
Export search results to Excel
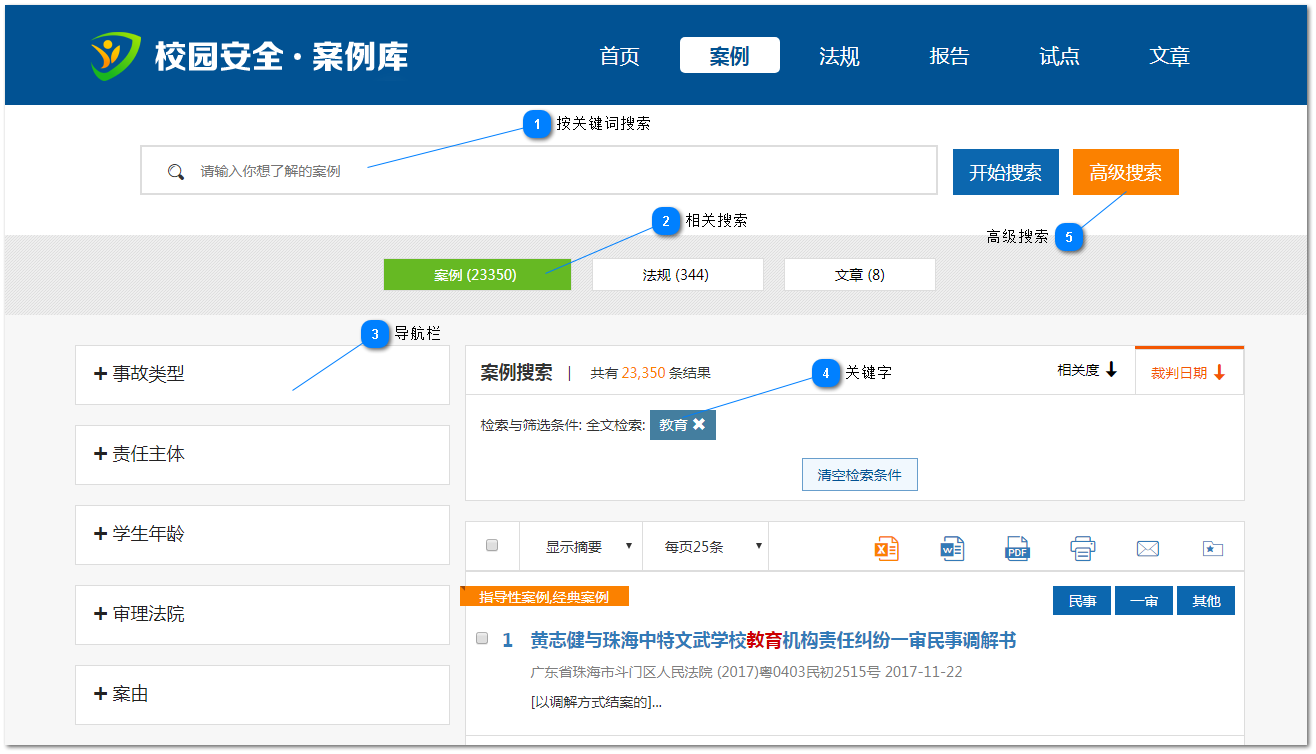point(886,546)
